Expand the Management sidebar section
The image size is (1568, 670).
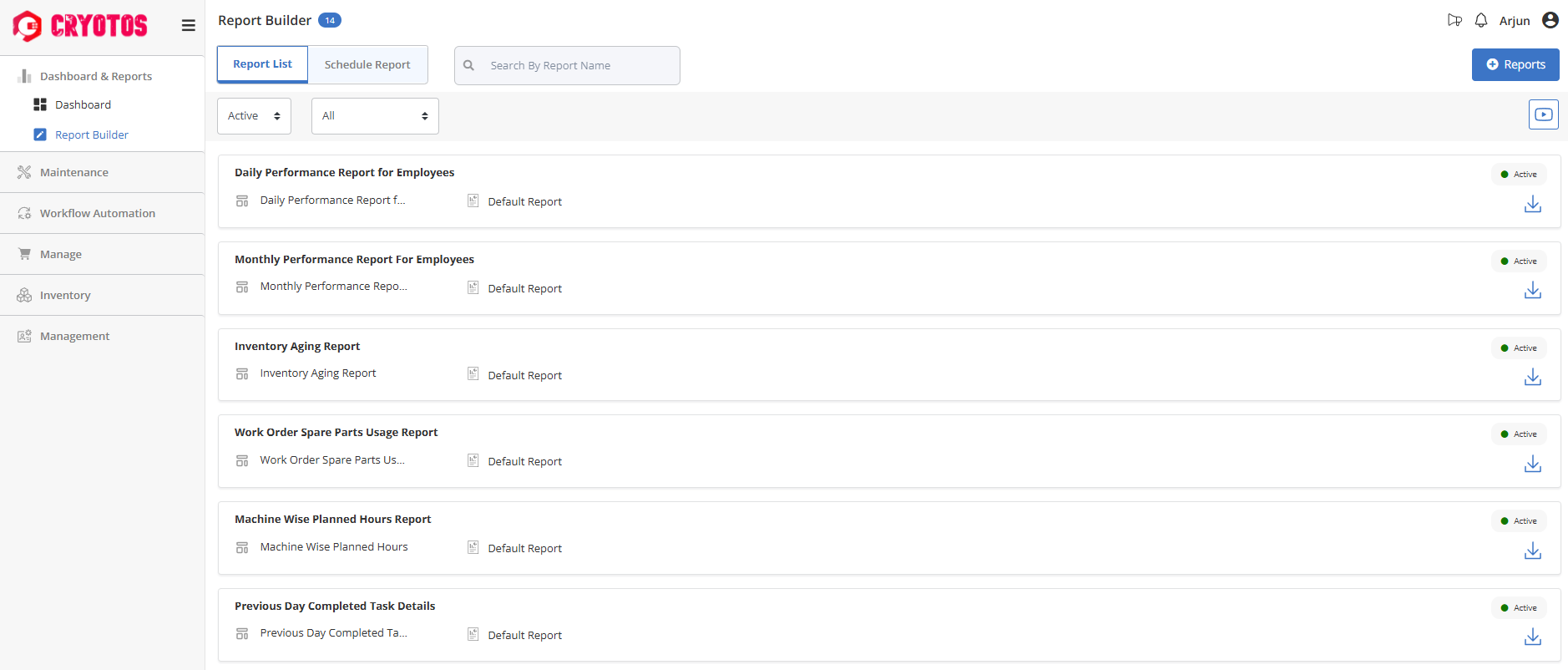102,336
